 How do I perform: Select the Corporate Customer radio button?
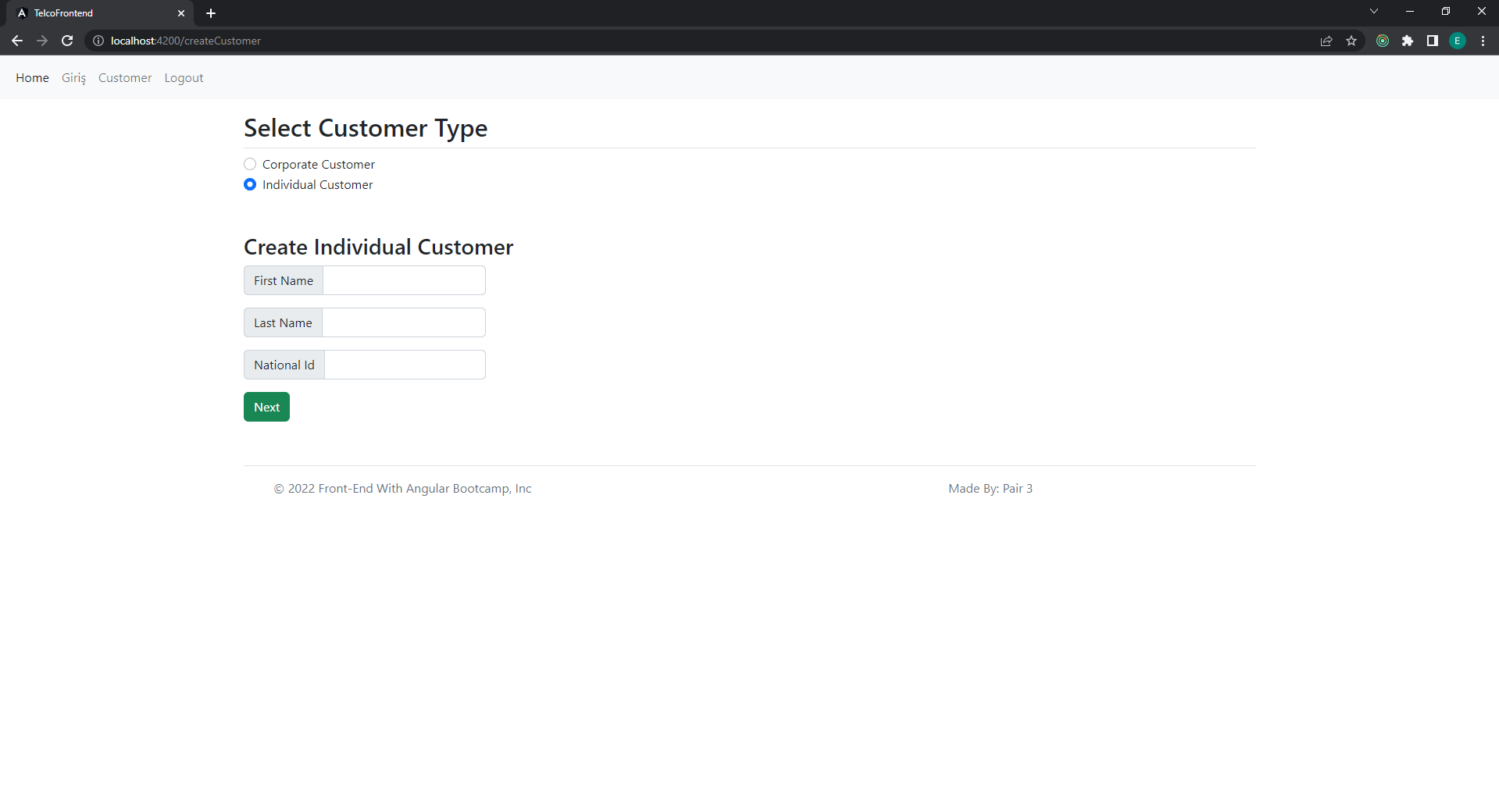249,164
